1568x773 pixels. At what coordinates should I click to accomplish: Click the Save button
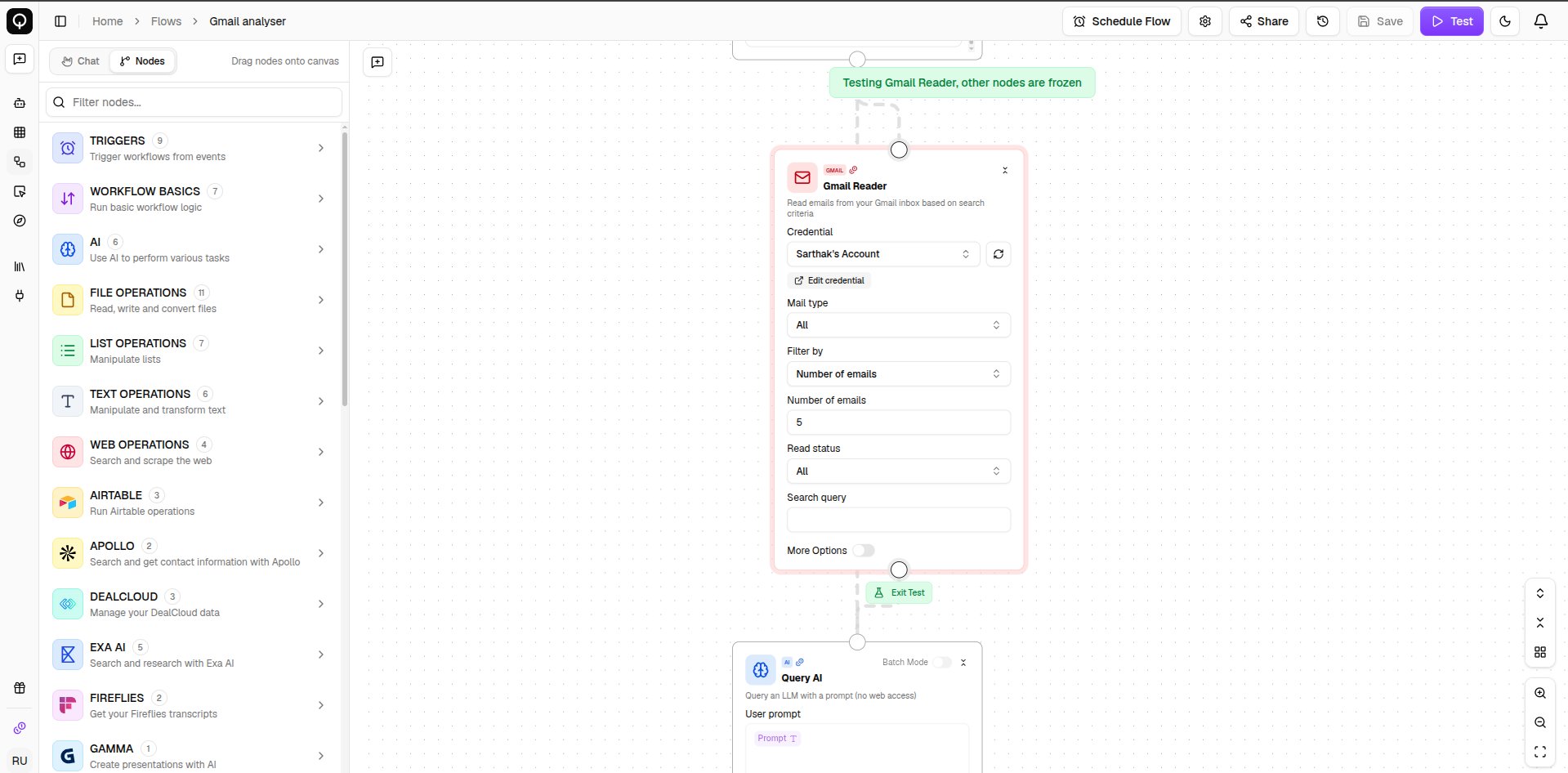[1380, 21]
